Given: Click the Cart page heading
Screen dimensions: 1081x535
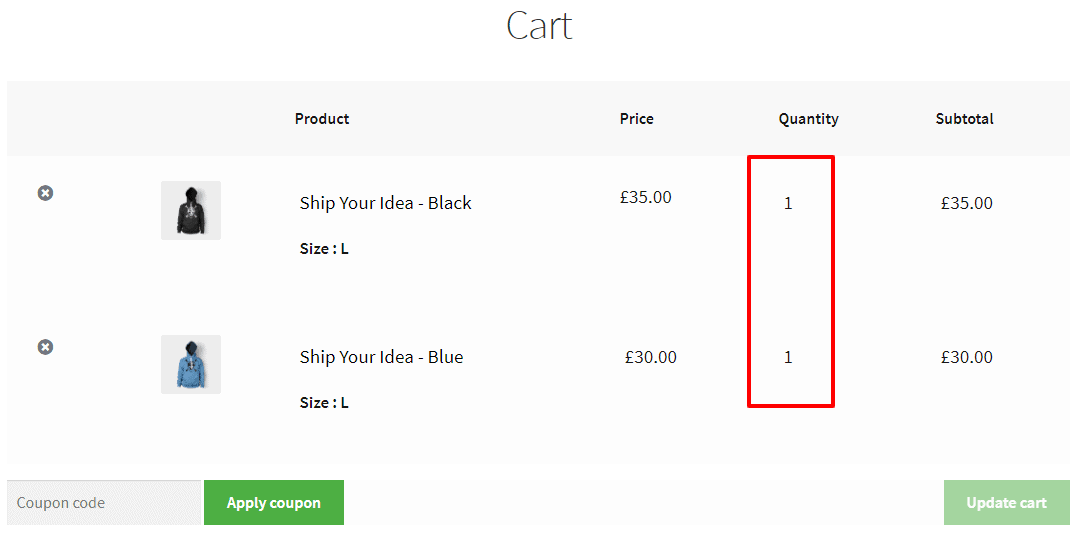Looking at the screenshot, I should point(539,25).
